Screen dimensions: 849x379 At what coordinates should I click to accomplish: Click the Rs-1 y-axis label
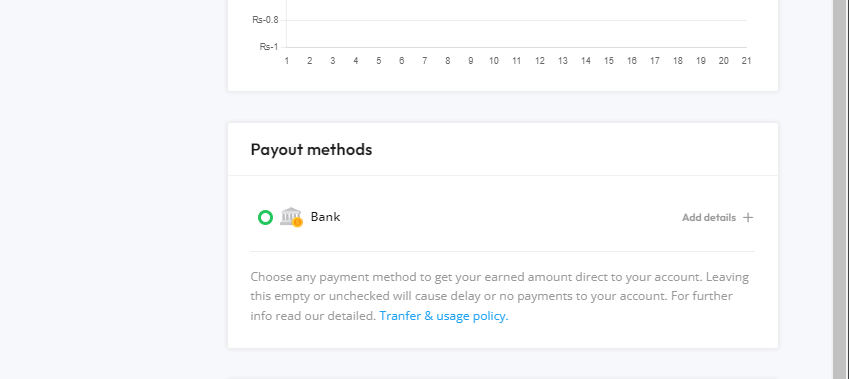pos(269,47)
